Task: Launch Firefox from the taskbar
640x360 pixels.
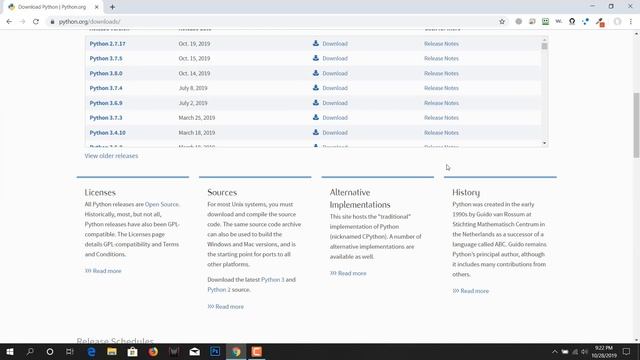Action: coord(153,351)
